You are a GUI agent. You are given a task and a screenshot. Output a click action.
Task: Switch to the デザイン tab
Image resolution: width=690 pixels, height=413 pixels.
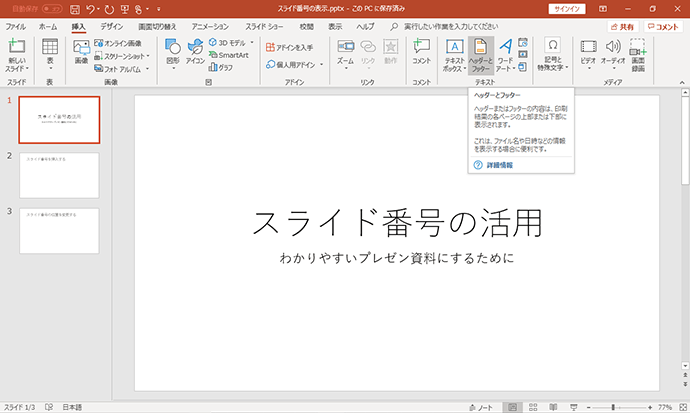click(111, 27)
